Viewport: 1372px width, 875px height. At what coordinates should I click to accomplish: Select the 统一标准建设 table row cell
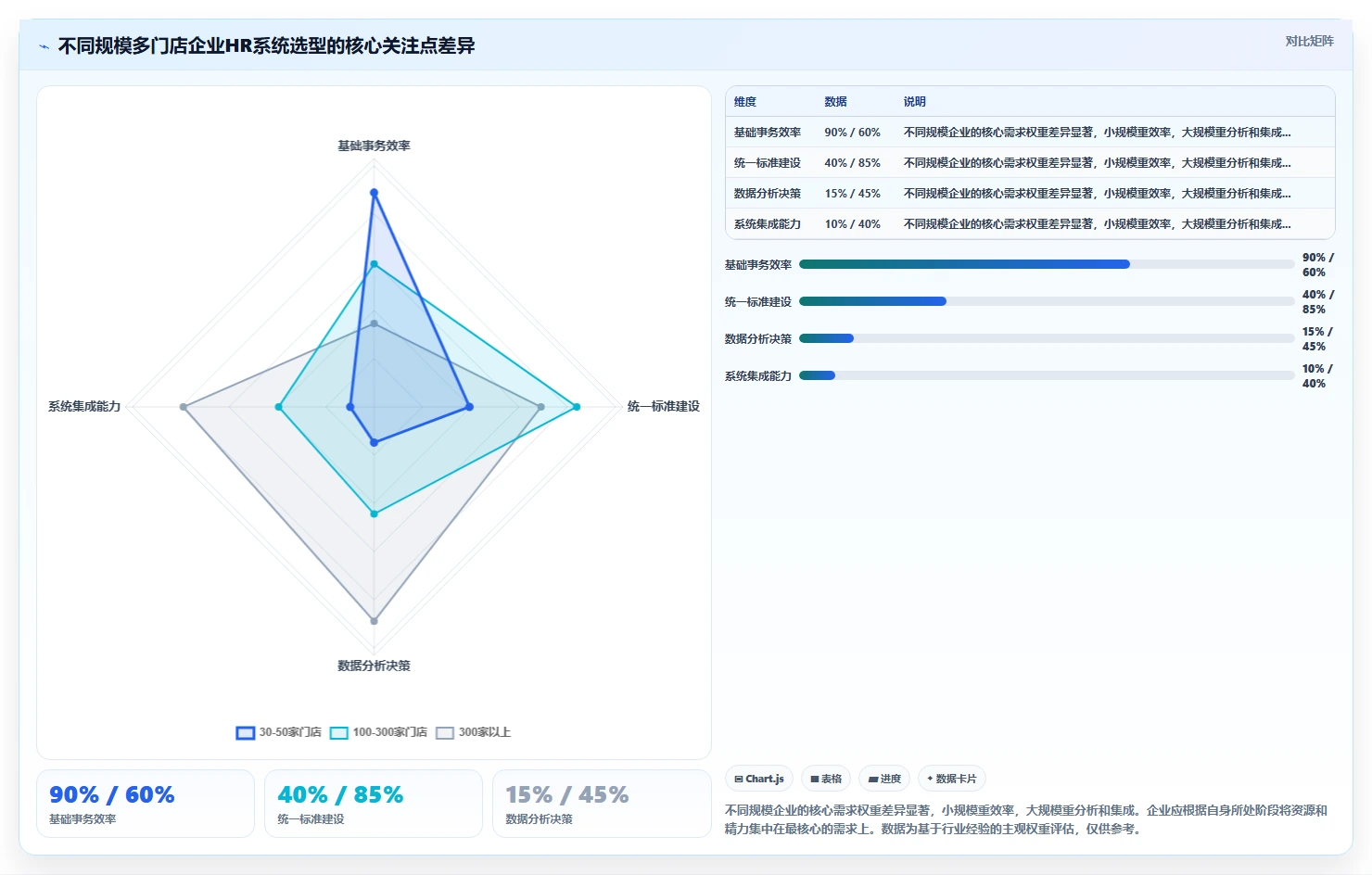coord(768,163)
